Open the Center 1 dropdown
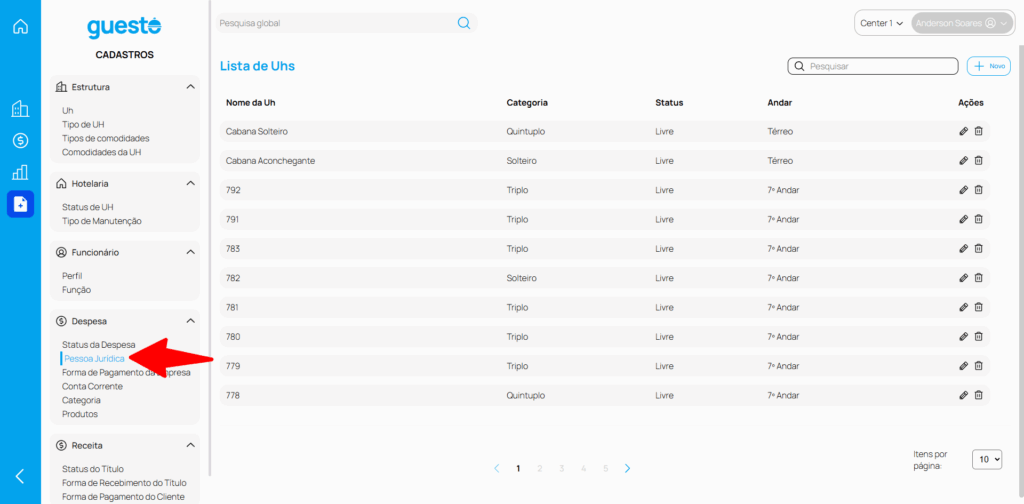Screen dimensions: 1024x504 tap(881, 23)
